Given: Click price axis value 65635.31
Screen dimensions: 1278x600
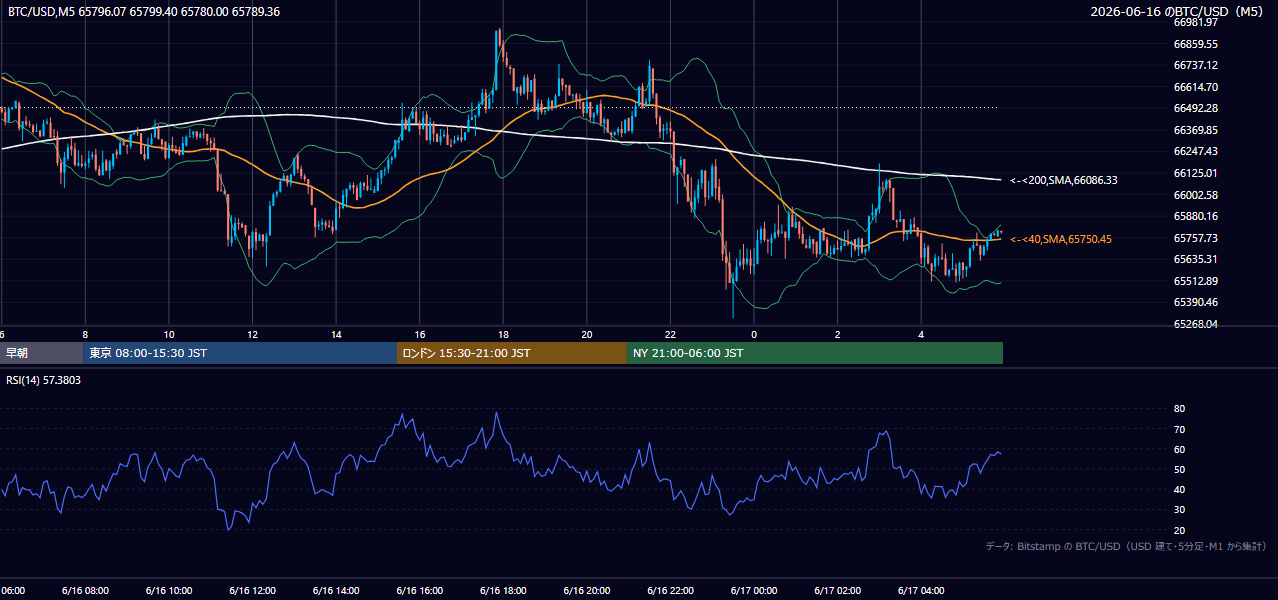Looking at the screenshot, I should (1195, 259).
